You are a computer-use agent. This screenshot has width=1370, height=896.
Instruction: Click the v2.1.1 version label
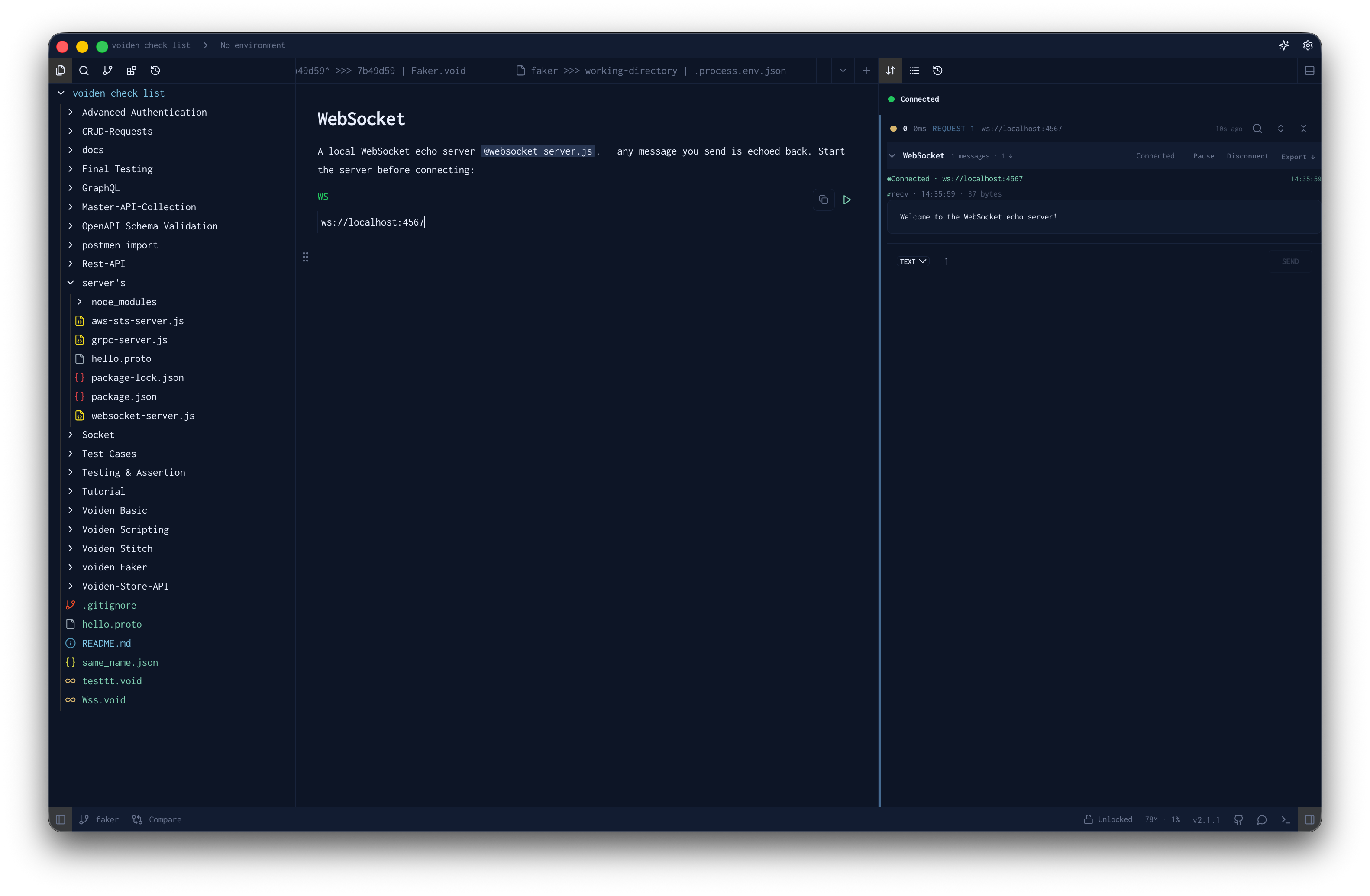click(1206, 819)
